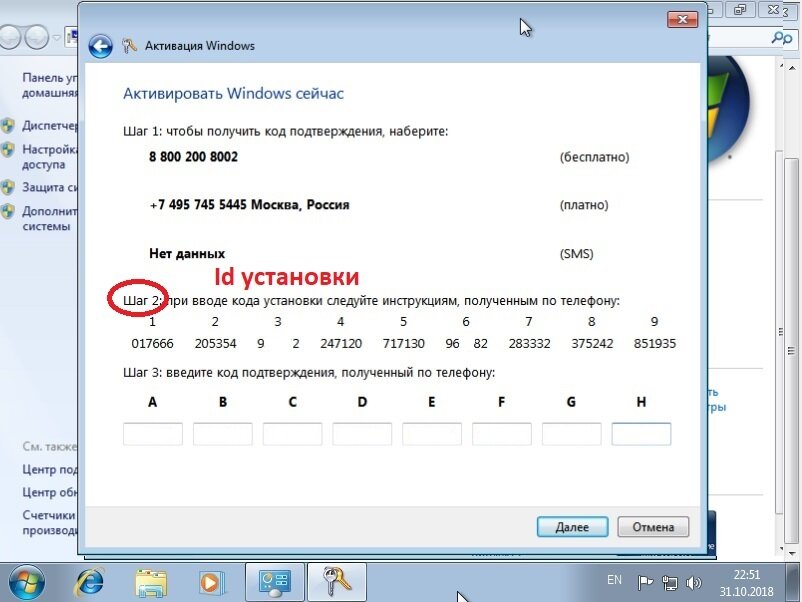Click search magnifier in Control Panel window
Viewport: 802px width, 602px height.
[x=782, y=38]
